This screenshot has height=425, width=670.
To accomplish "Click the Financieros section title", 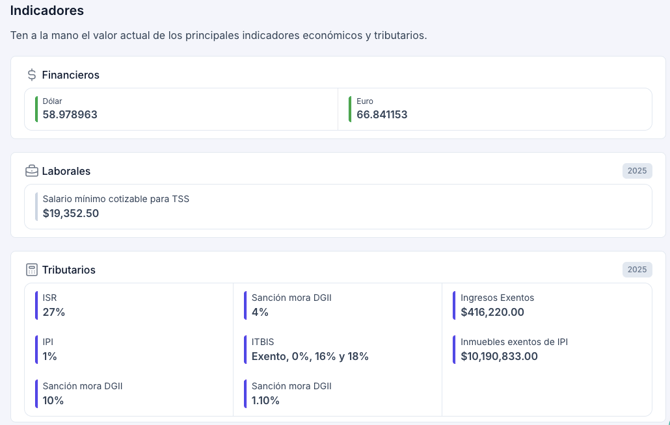I will coord(71,75).
